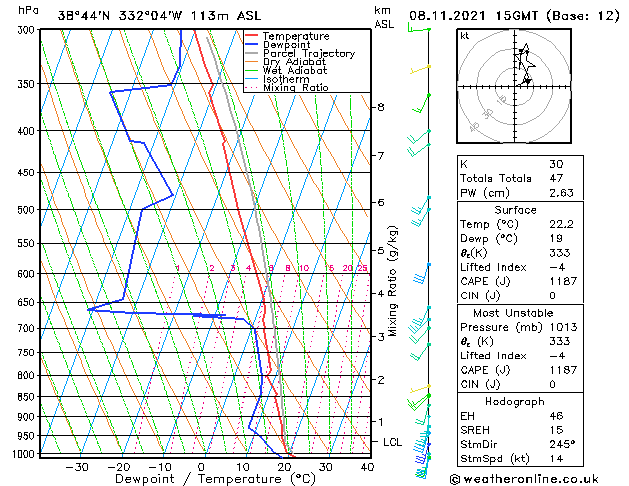Click the Hodograph section header
The width and height of the screenshot is (629, 486).
[515, 401]
